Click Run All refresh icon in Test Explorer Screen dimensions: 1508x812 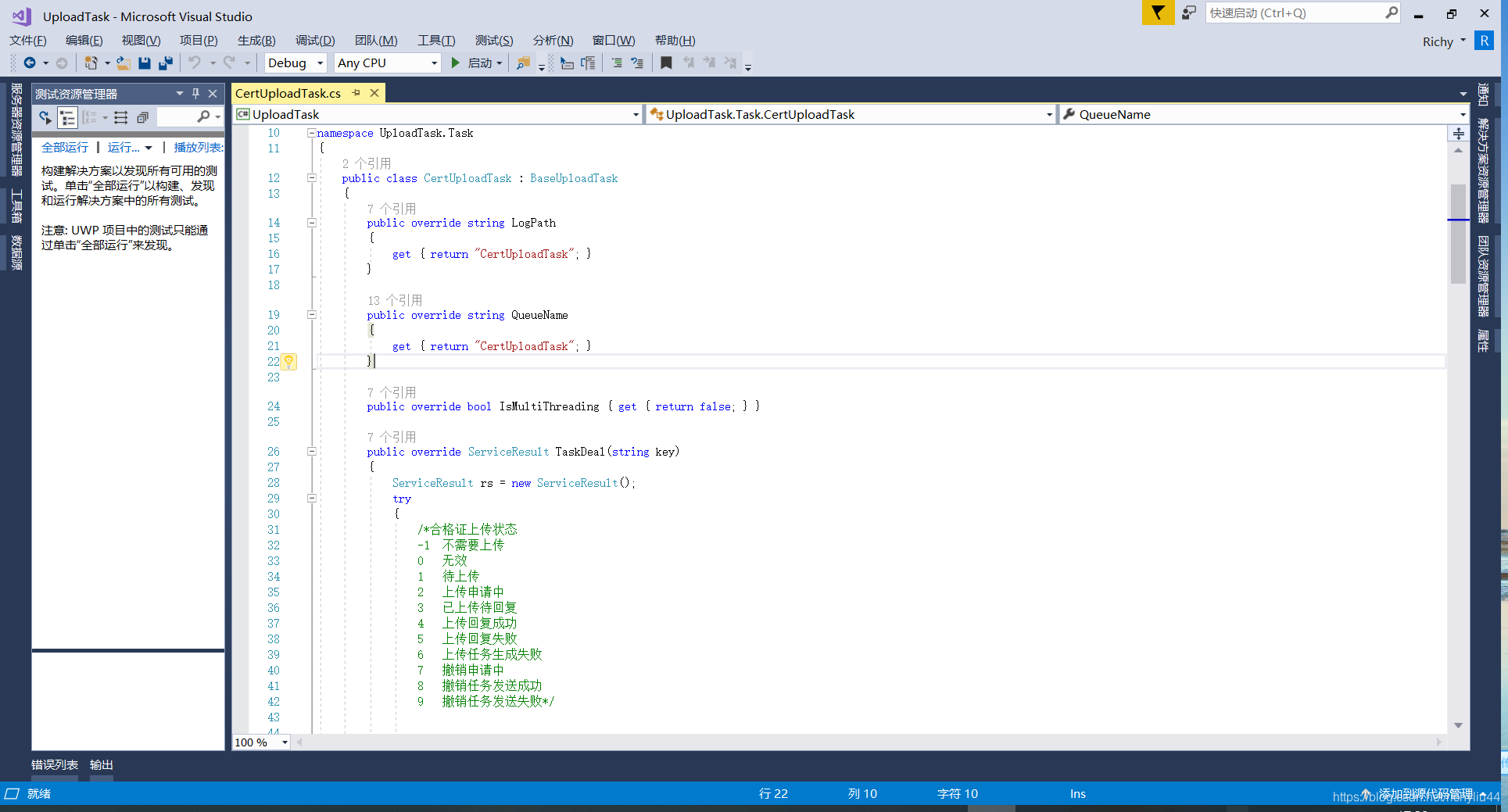[45, 117]
